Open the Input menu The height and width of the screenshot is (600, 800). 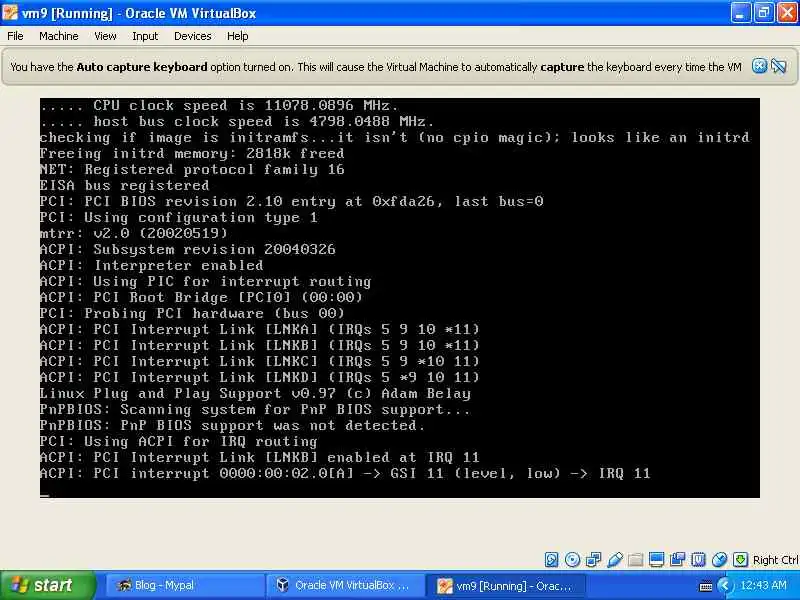(x=145, y=36)
